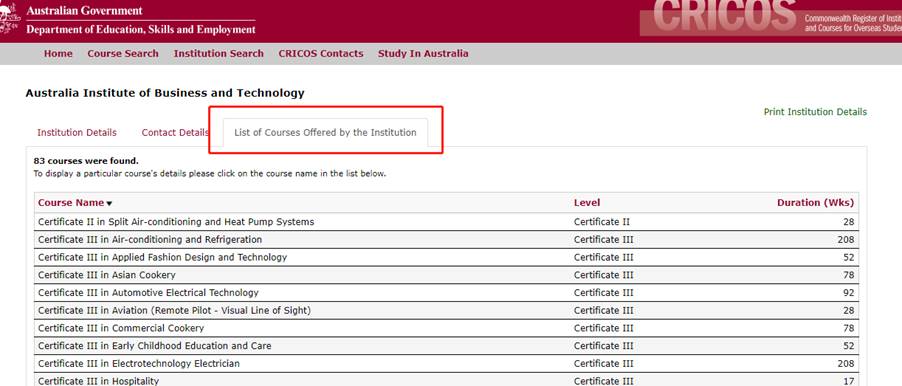This screenshot has height=386, width=902.
Task: Open Certificate III in Air-conditioning and Refrigeration
Action: [150, 239]
